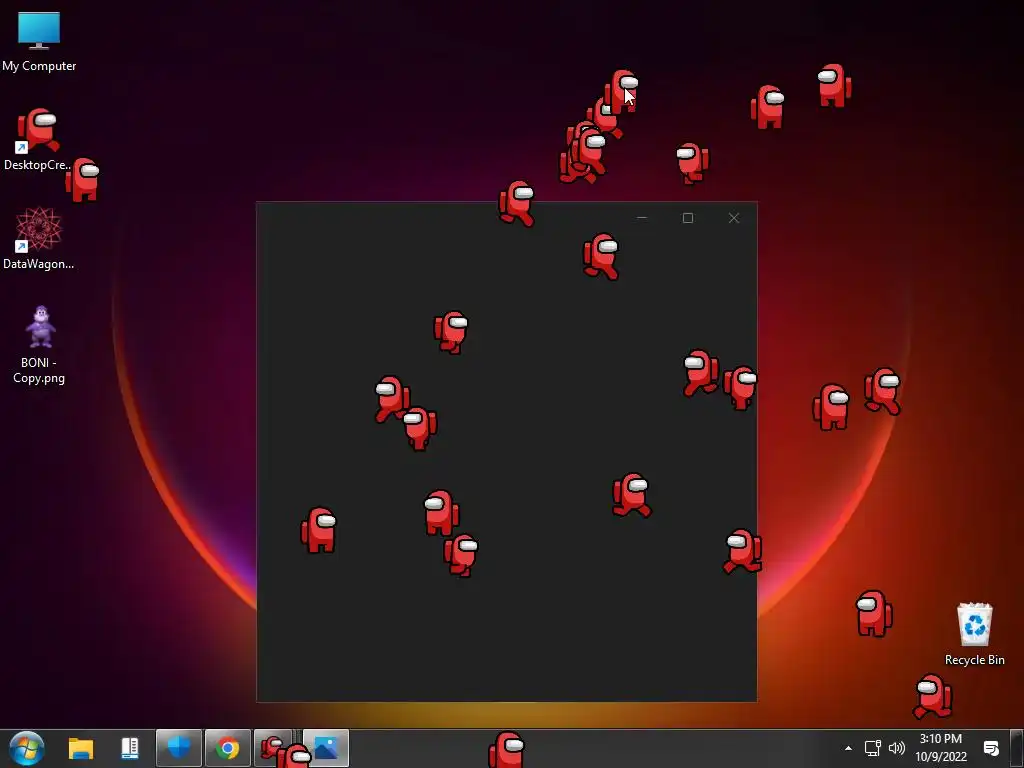Select the "DataWagon..." label text

(38, 264)
